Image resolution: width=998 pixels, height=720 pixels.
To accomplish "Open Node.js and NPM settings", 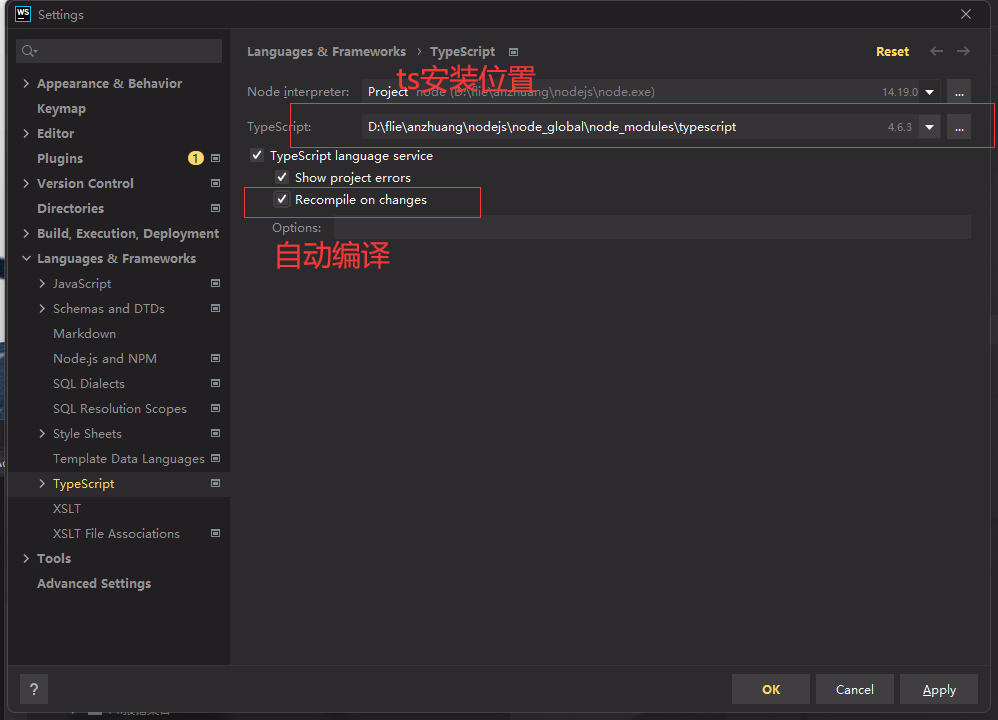I will pyautogui.click(x=105, y=358).
